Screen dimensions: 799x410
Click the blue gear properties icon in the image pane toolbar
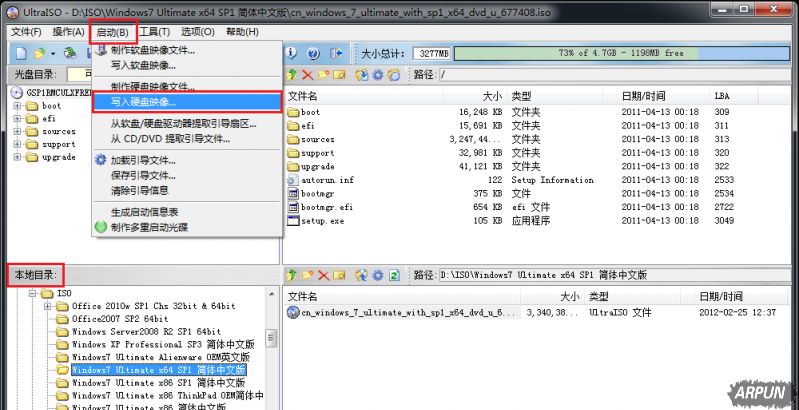378,75
